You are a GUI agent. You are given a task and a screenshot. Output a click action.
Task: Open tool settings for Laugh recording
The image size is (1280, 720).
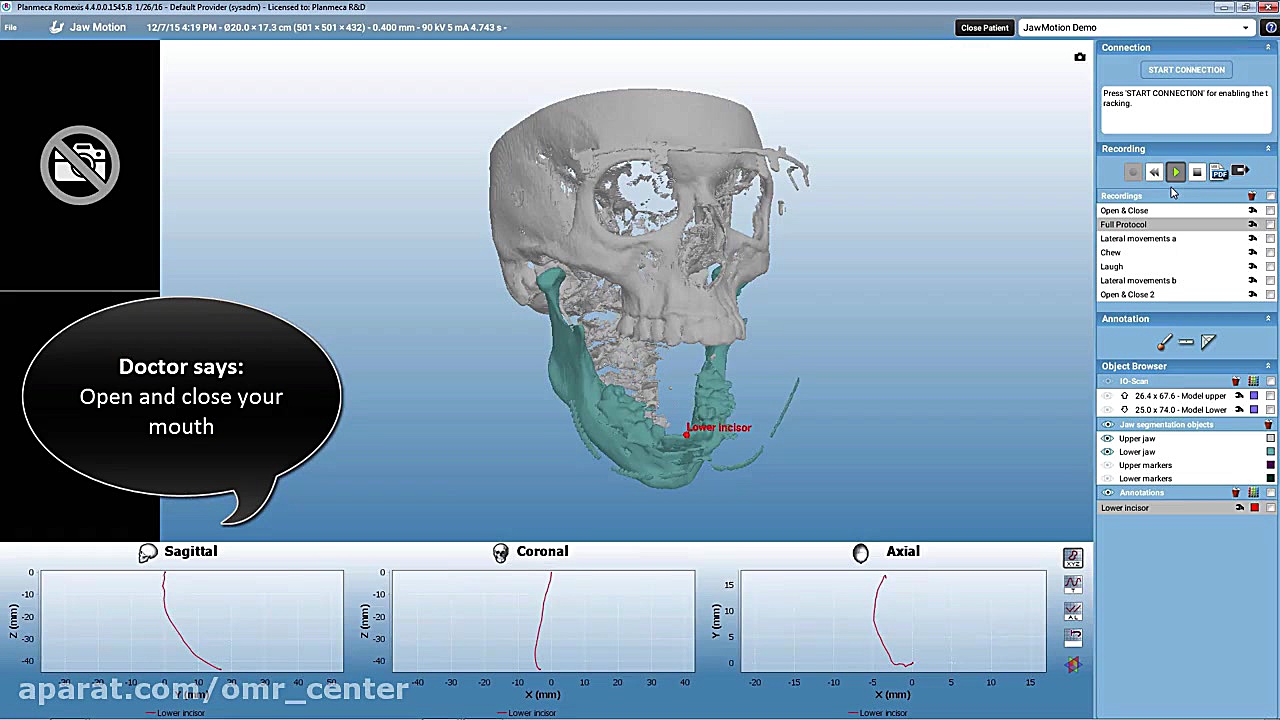pyautogui.click(x=1253, y=267)
